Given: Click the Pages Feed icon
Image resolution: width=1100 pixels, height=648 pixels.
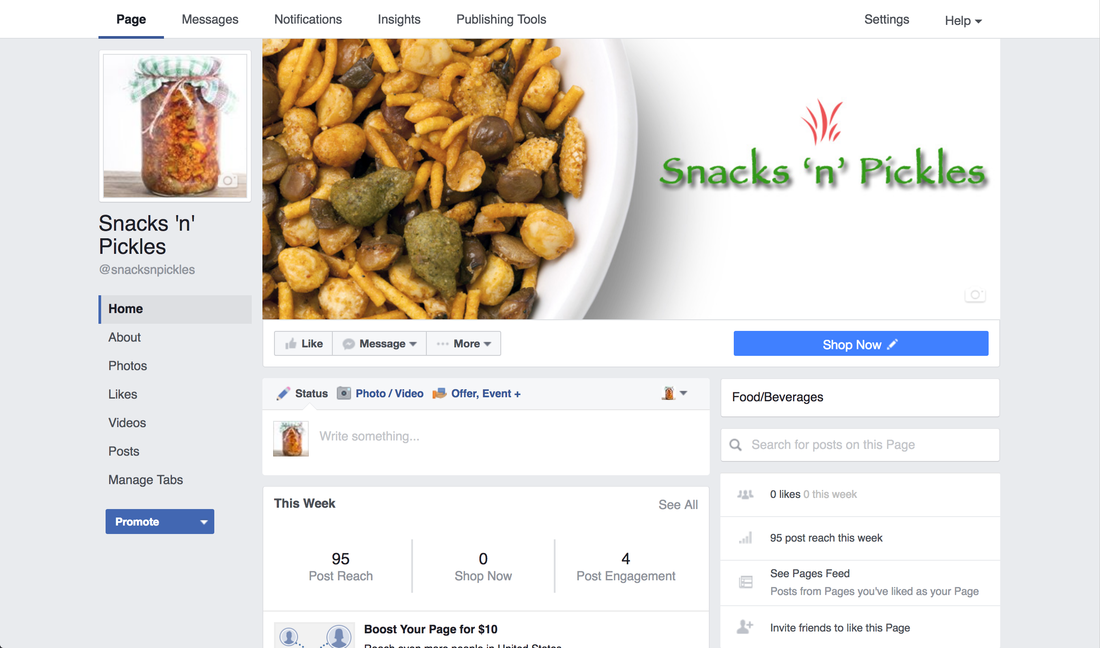Looking at the screenshot, I should (746, 582).
